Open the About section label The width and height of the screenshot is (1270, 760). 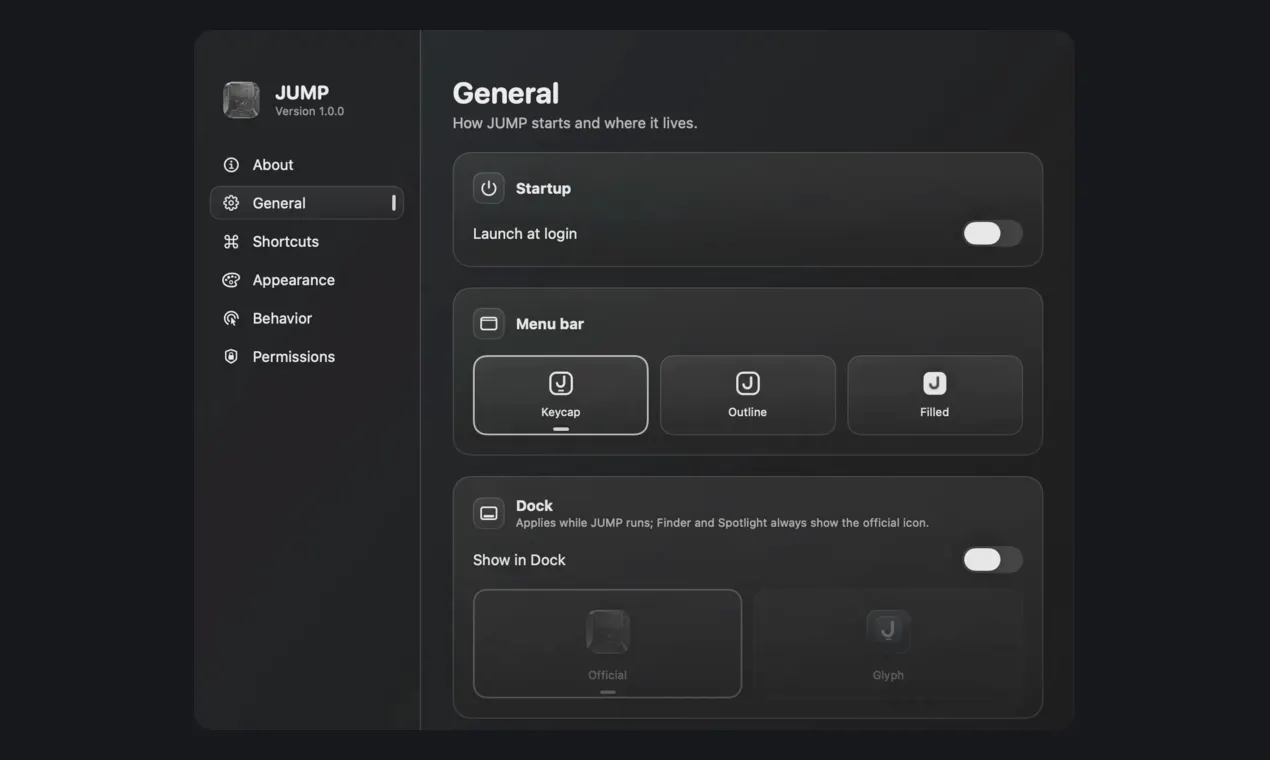coord(273,165)
